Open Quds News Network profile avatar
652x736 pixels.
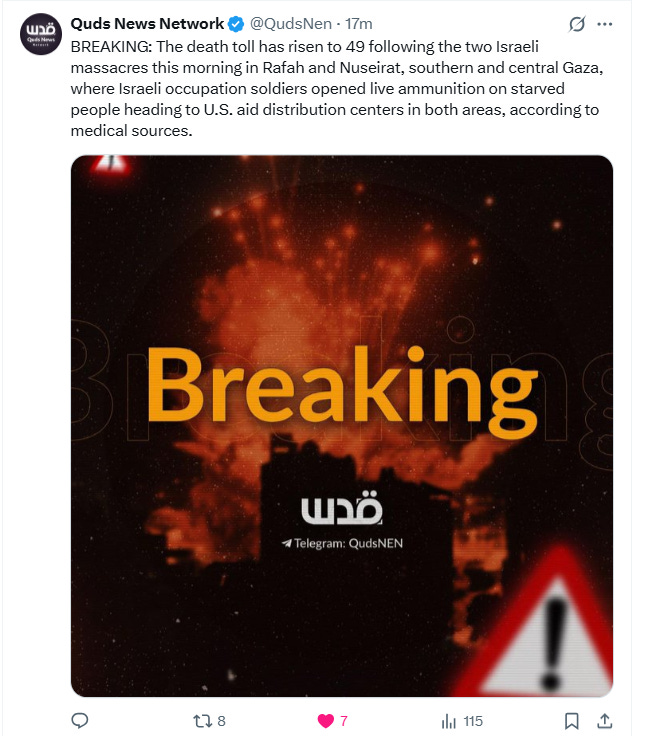point(41,34)
